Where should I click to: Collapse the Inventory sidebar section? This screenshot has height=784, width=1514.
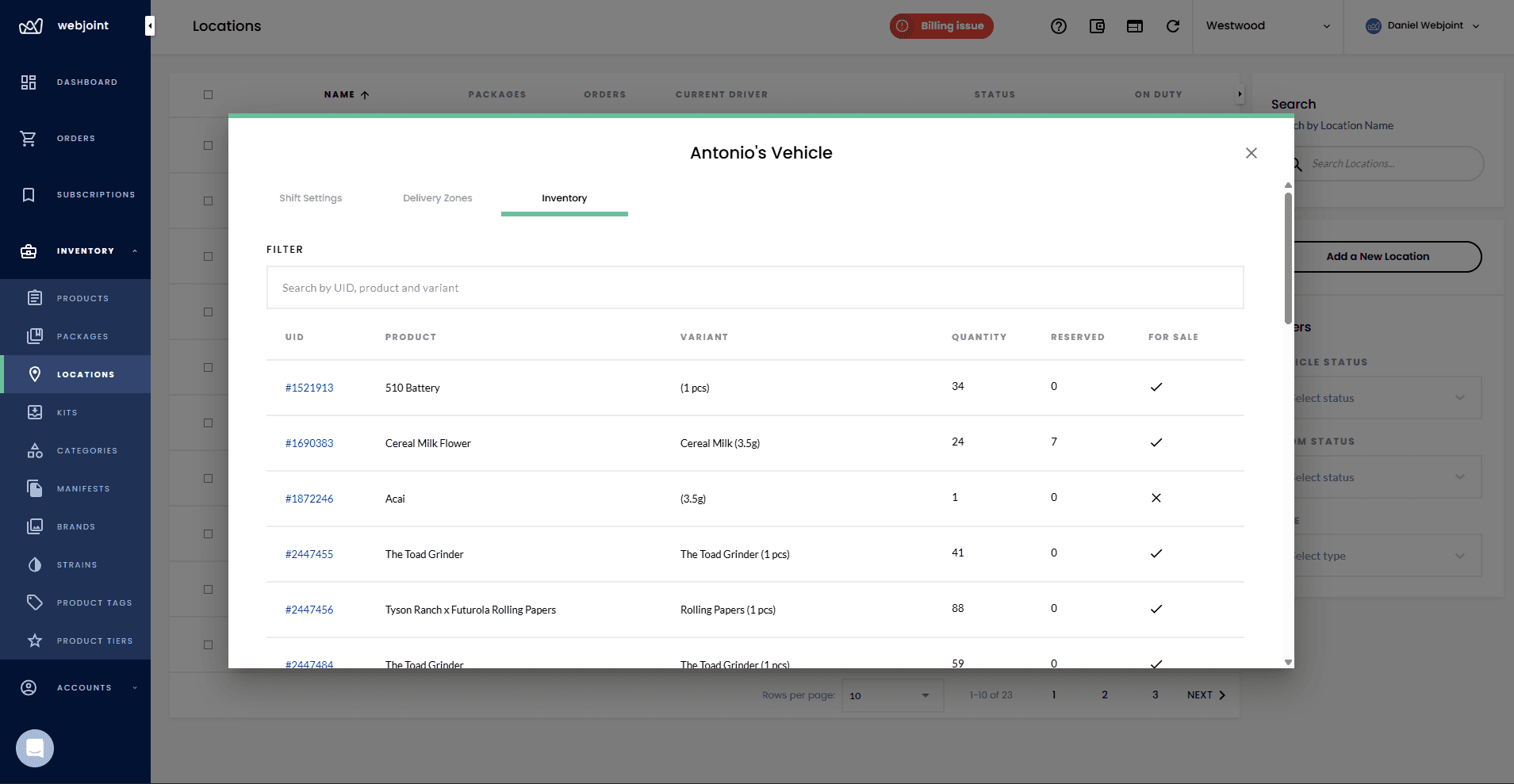(133, 250)
